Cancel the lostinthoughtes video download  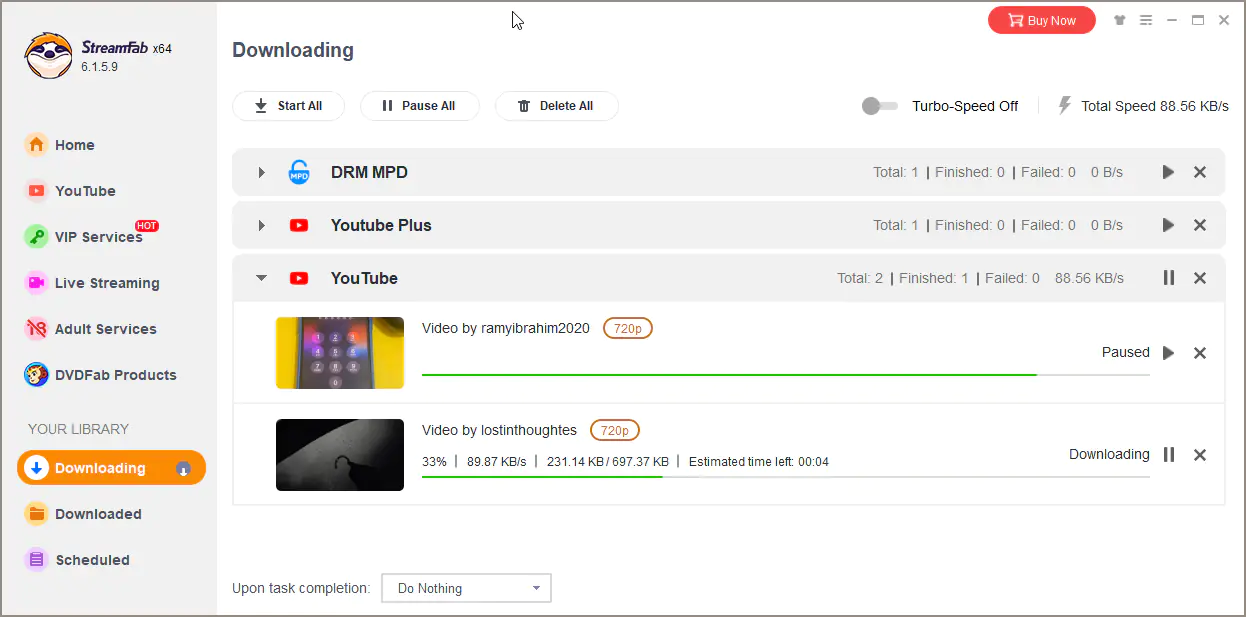[x=1200, y=454]
